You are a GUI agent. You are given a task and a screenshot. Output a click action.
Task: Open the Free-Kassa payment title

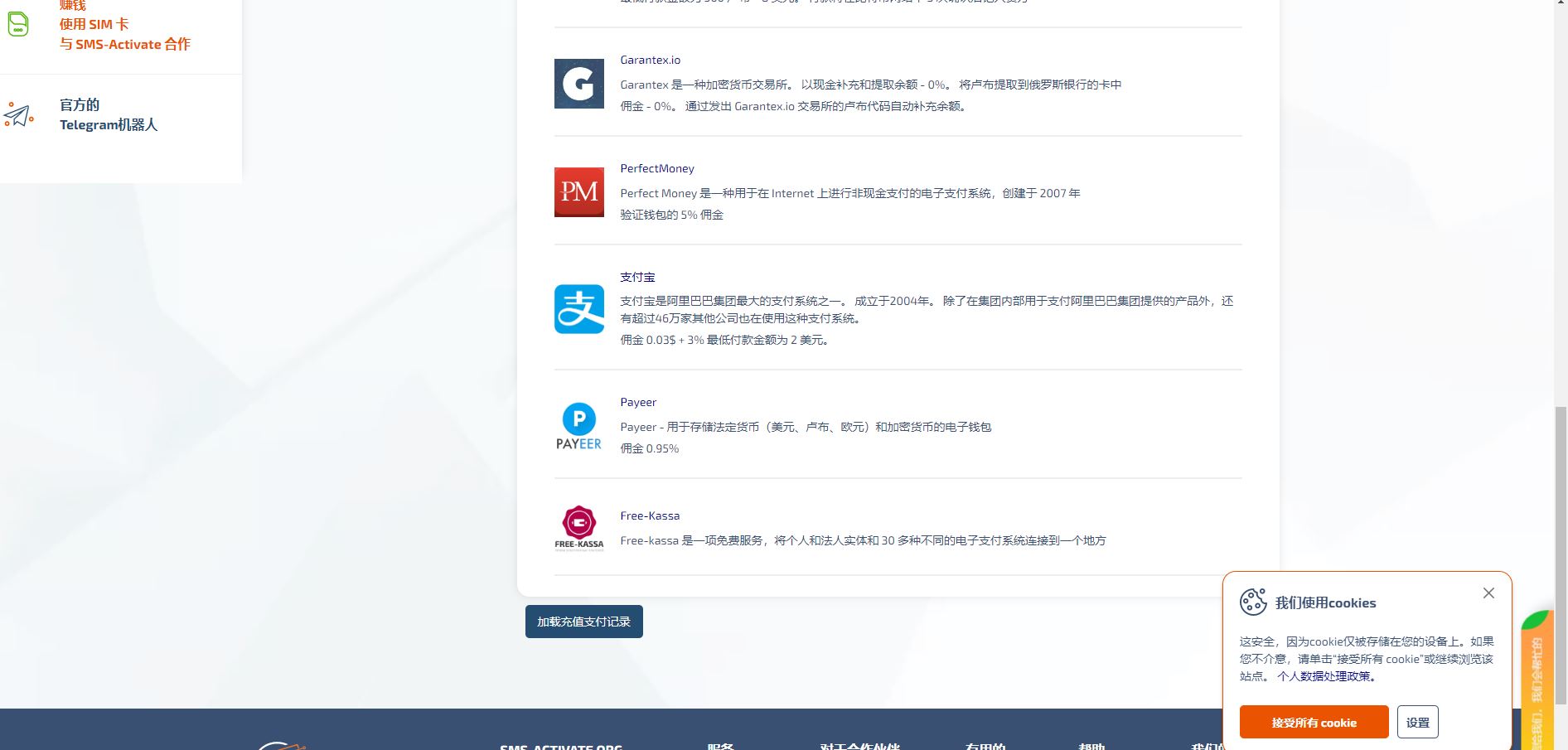650,515
